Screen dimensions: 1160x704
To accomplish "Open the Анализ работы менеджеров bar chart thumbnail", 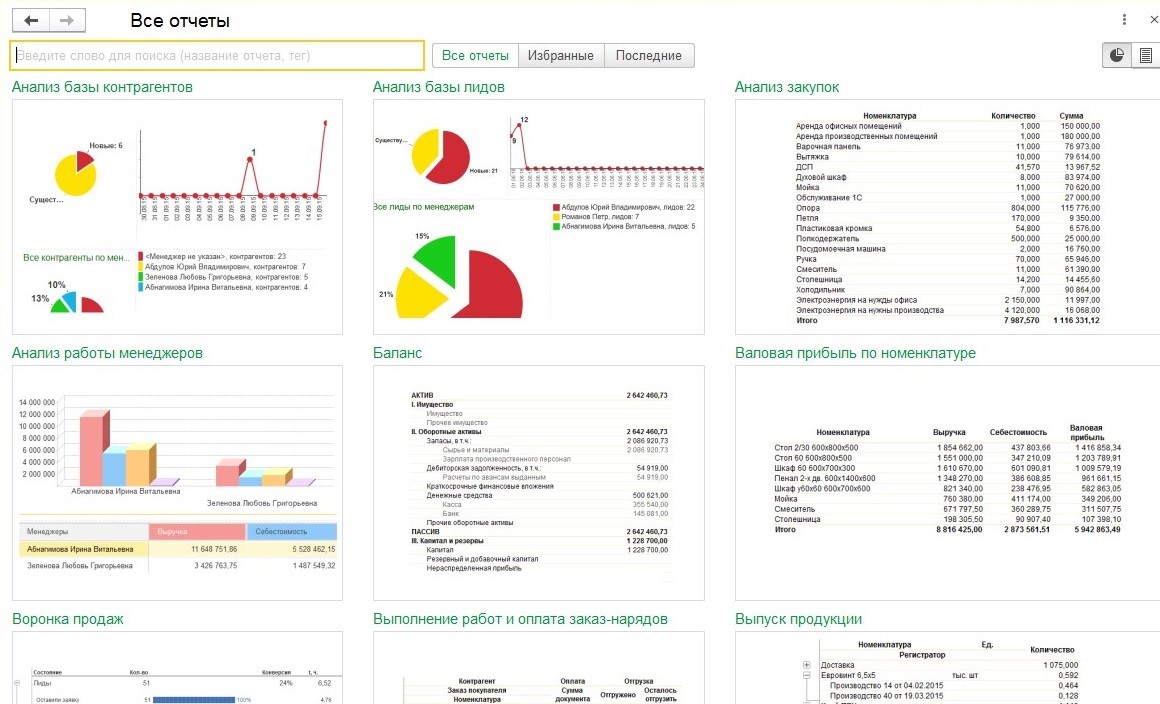I will tap(177, 483).
